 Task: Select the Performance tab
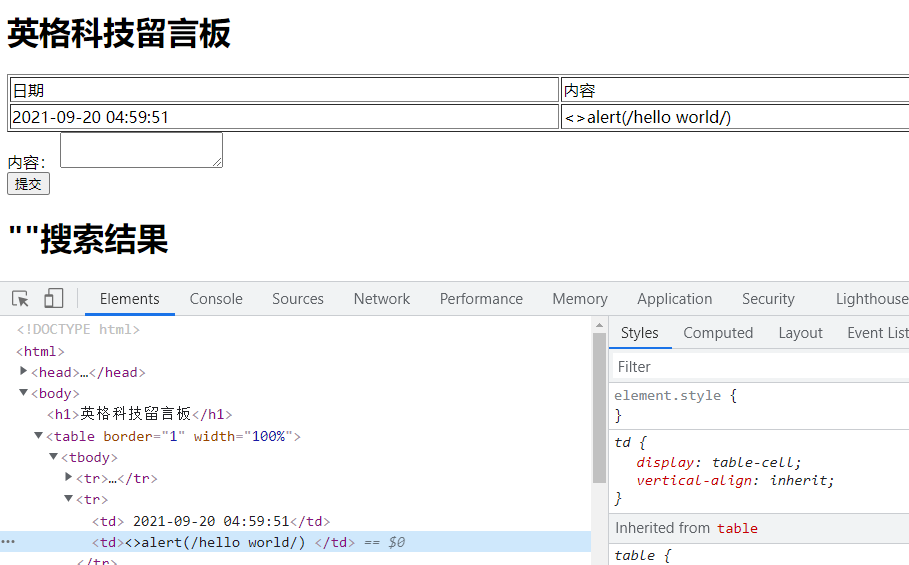481,299
